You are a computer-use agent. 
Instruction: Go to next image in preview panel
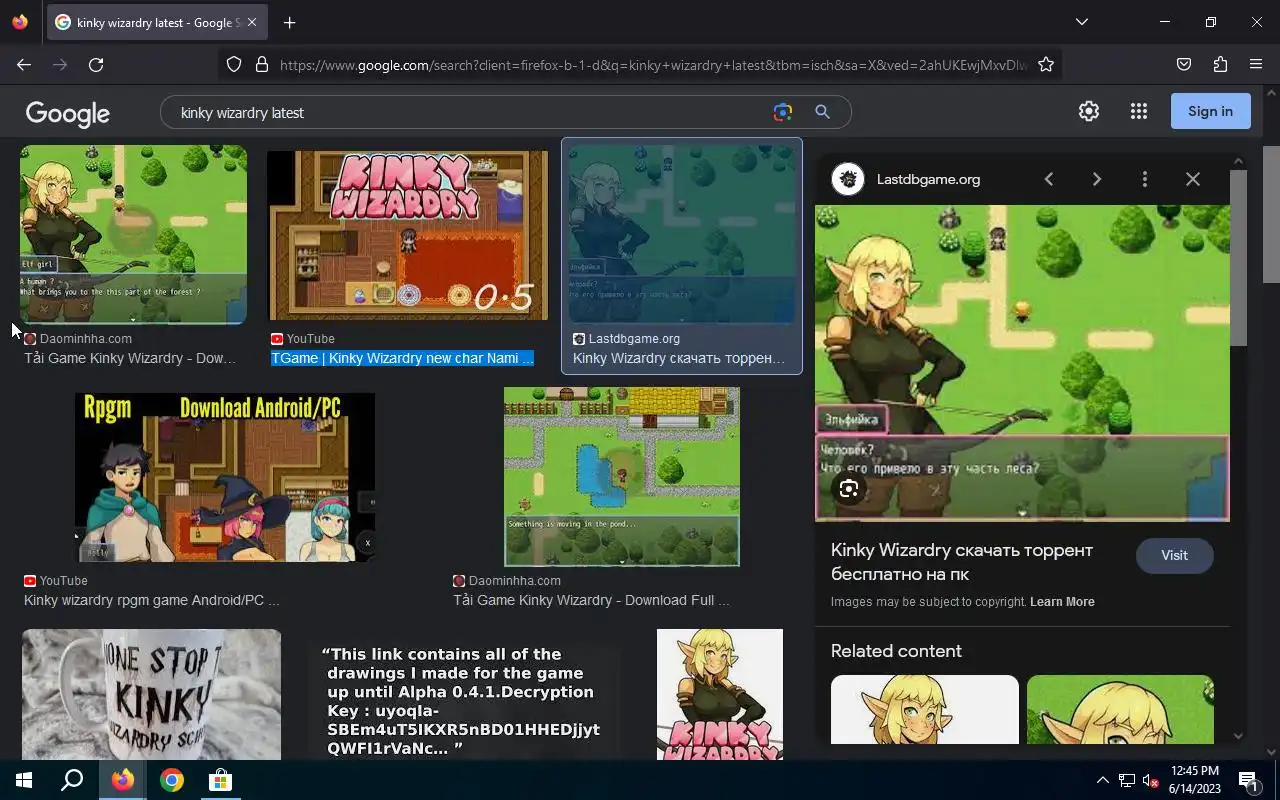[x=1096, y=179]
